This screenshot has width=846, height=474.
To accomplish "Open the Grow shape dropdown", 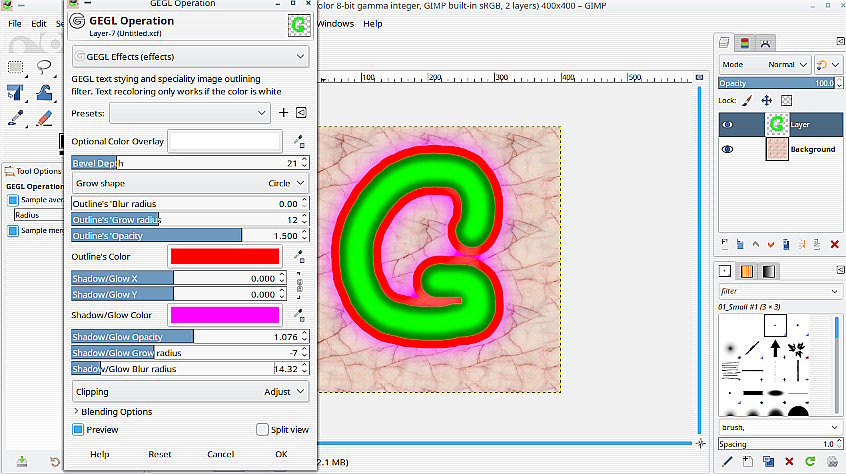I will click(190, 183).
